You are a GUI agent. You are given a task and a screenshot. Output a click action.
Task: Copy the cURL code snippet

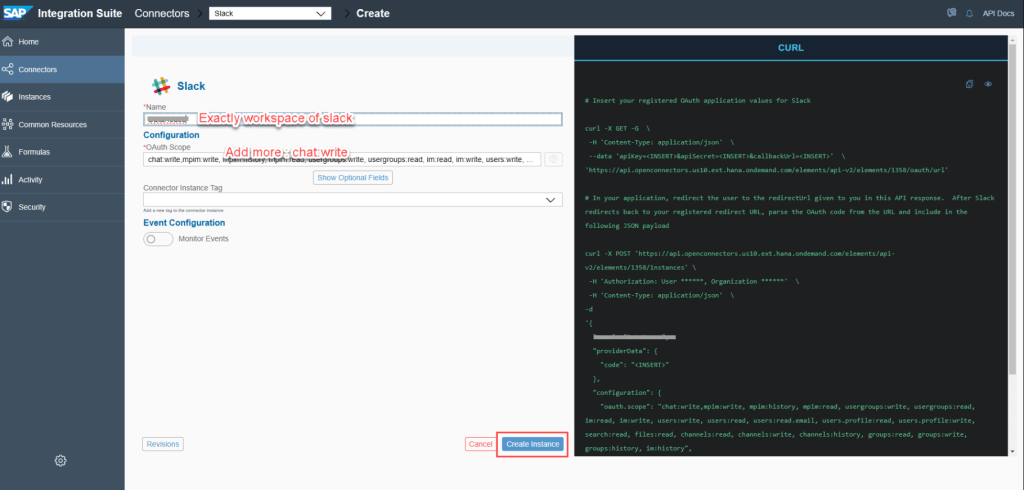click(x=969, y=84)
